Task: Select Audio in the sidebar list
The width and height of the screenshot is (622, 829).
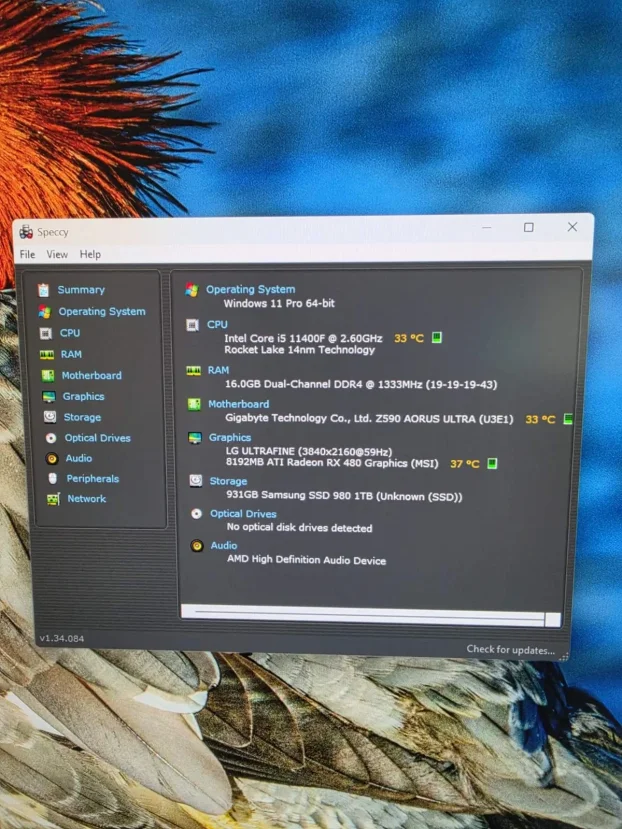Action: point(79,458)
